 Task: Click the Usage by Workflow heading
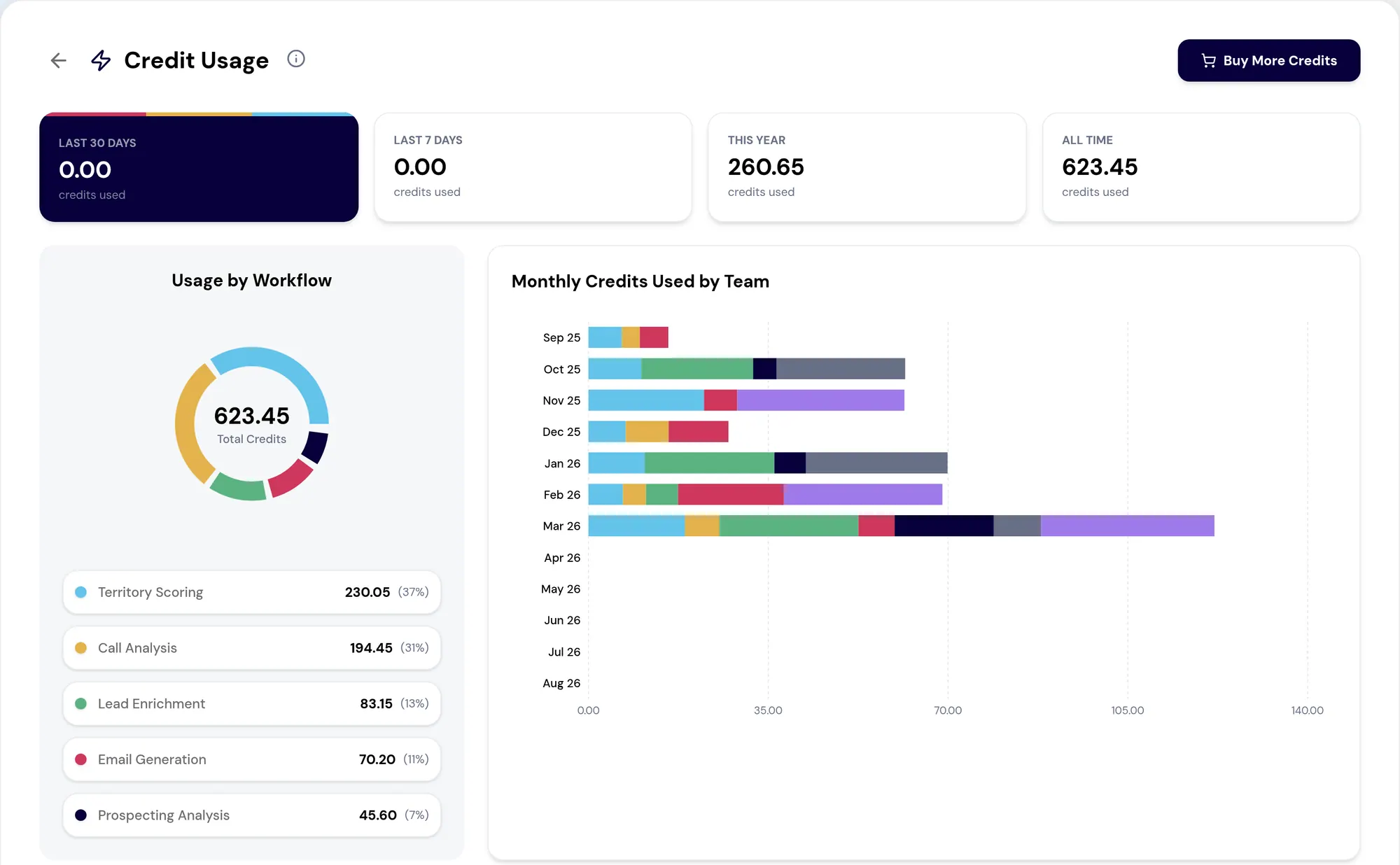[251, 281]
